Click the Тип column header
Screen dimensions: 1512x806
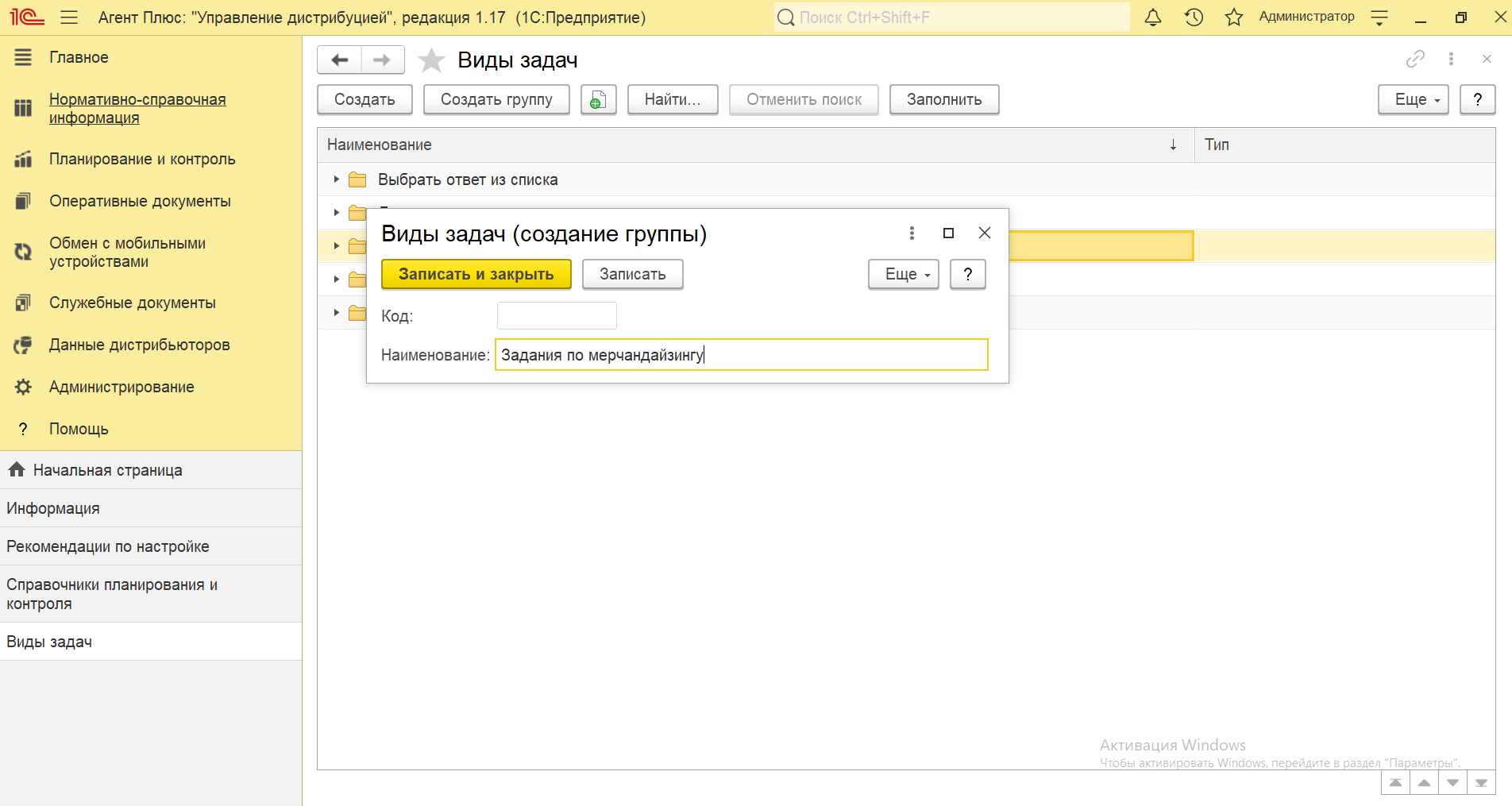pyautogui.click(x=1345, y=145)
